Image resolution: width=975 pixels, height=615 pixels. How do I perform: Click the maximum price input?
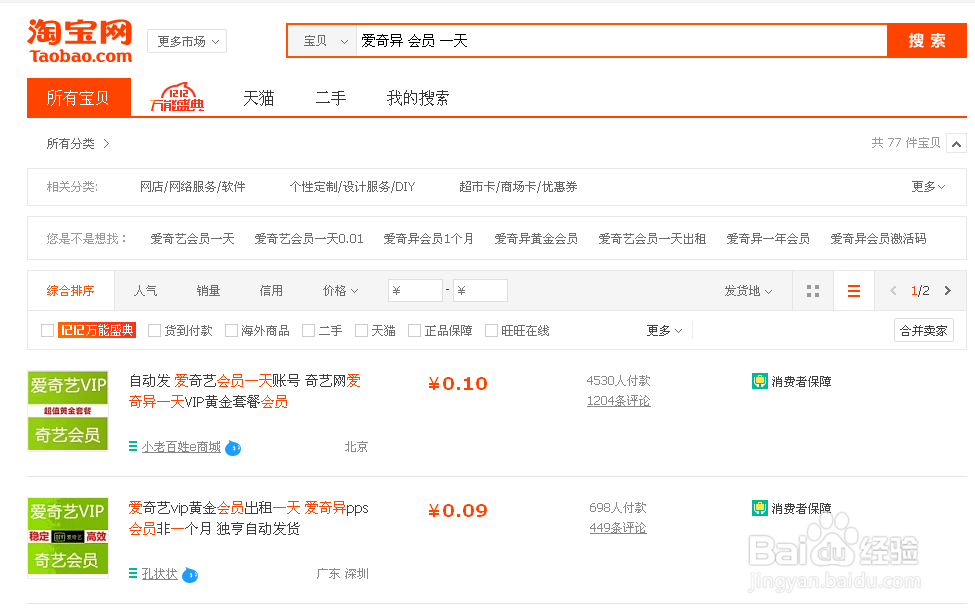point(480,290)
